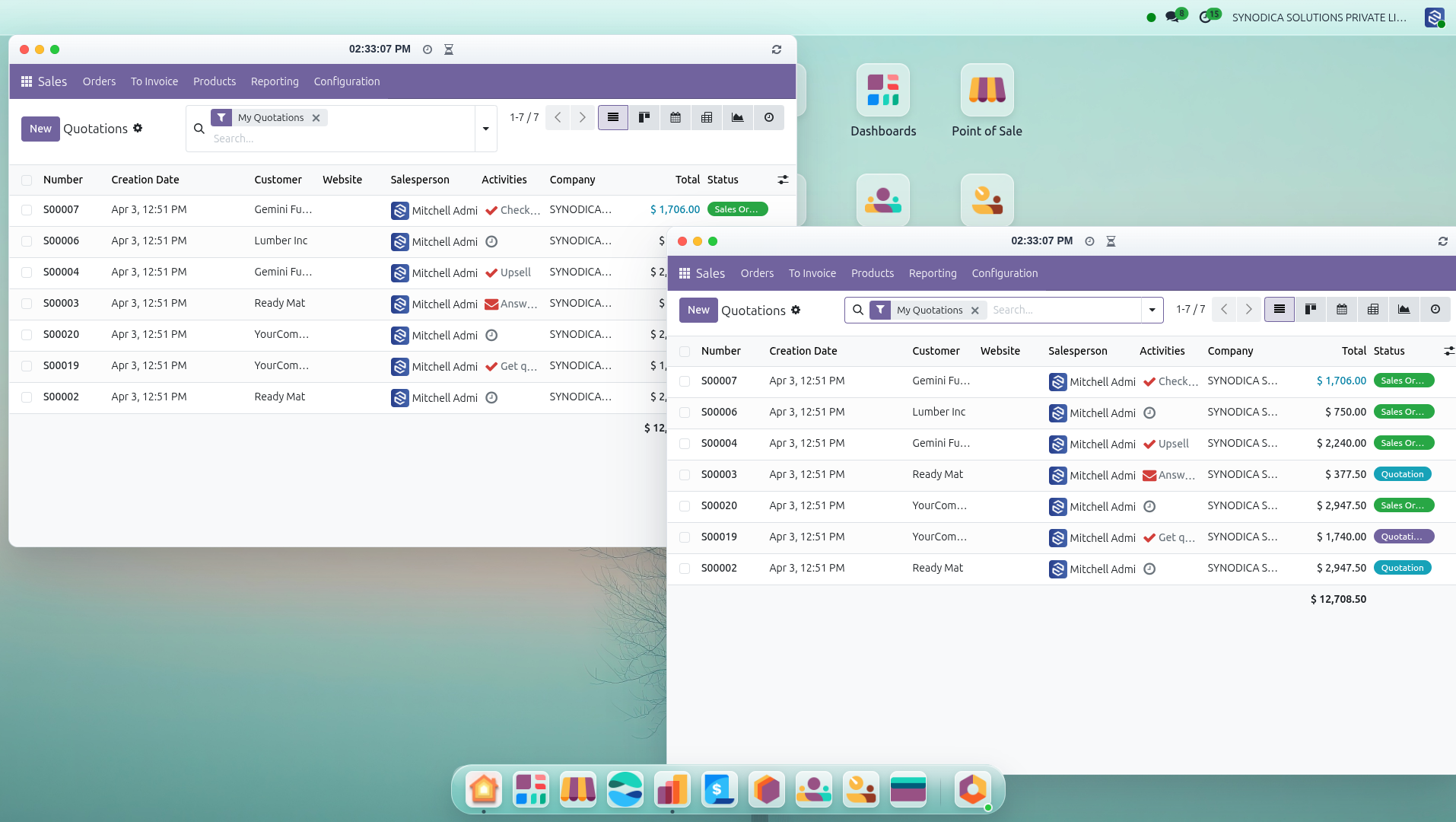Open Configuration menu in the front window
The image size is (1456, 822).
tap(1005, 273)
